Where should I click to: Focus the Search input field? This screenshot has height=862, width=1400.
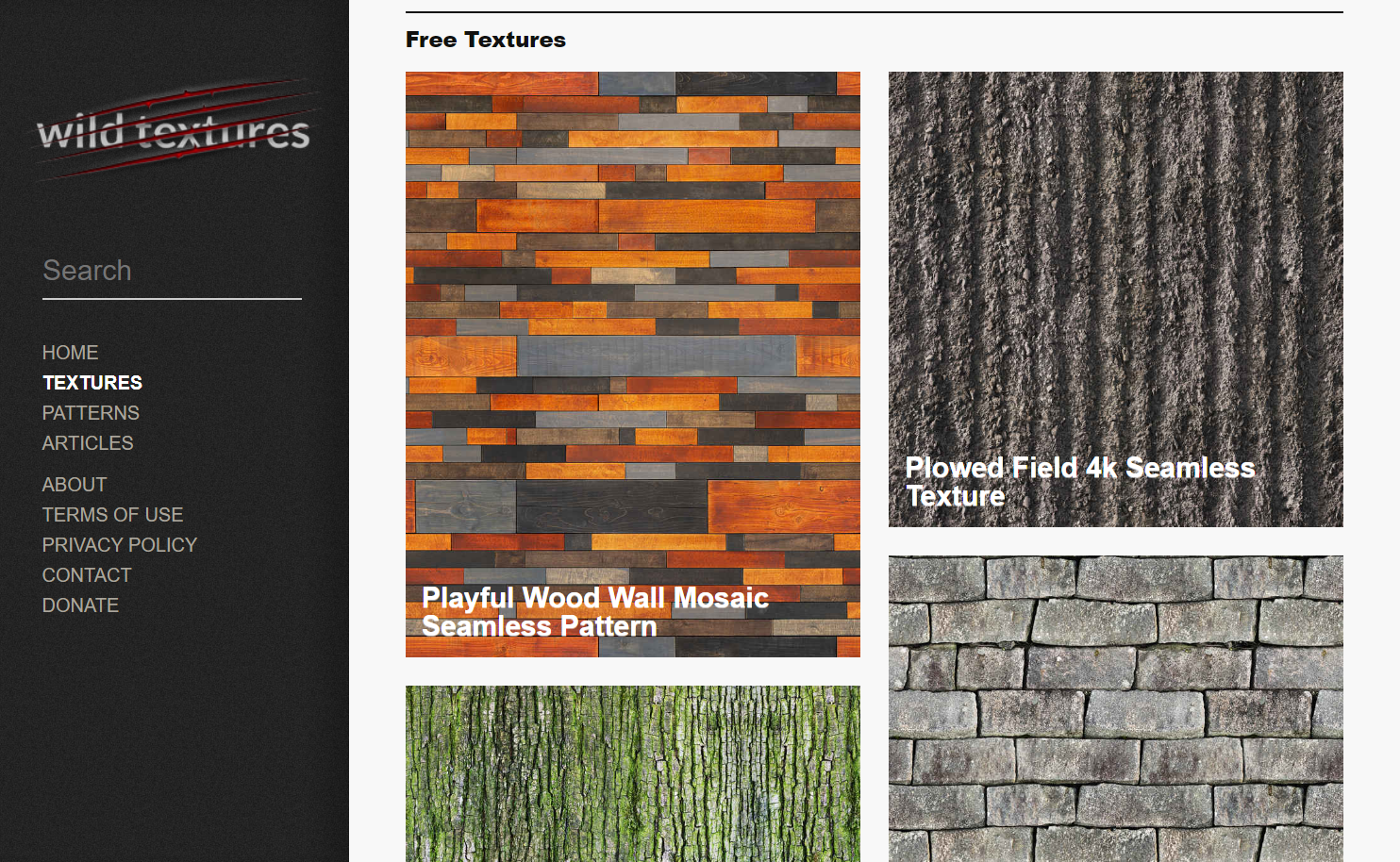tap(172, 272)
